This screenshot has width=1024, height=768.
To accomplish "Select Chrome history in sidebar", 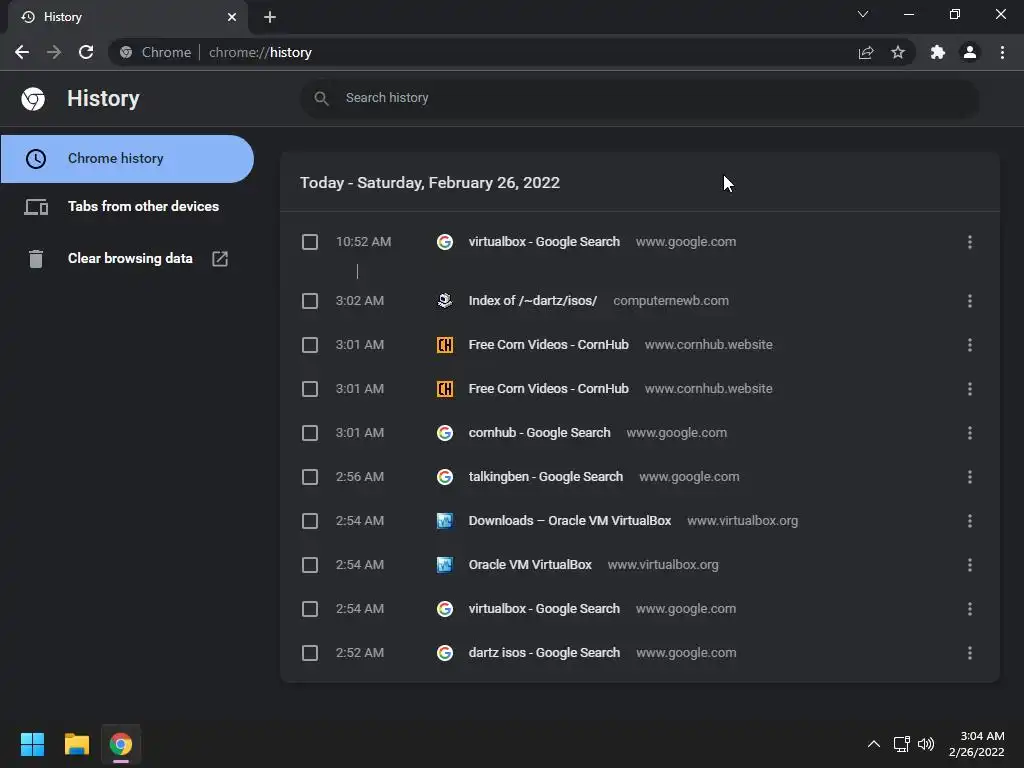I will click(127, 159).
